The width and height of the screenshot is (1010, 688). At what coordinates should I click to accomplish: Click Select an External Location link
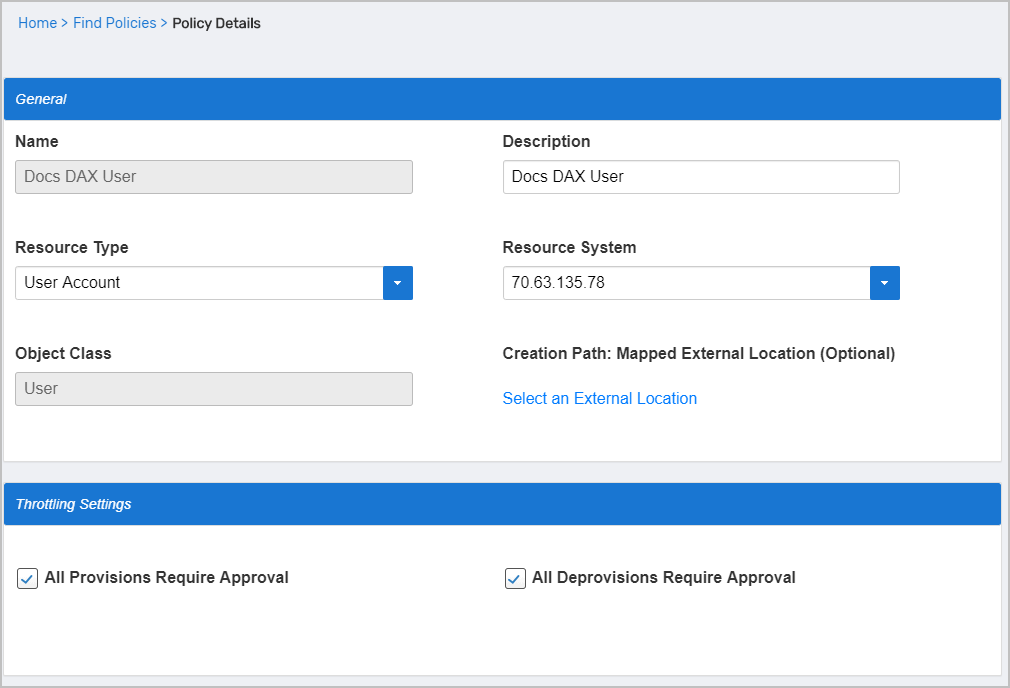point(599,398)
